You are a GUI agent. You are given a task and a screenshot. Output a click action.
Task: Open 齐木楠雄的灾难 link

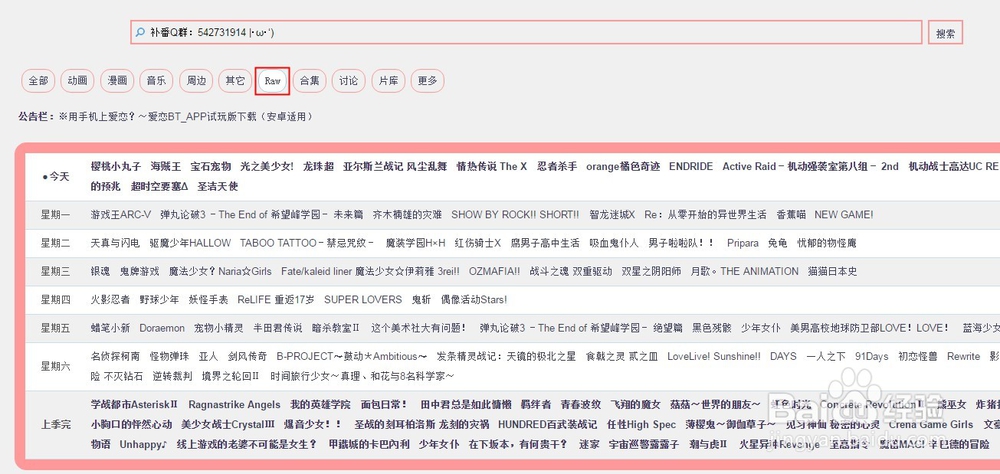tap(407, 215)
